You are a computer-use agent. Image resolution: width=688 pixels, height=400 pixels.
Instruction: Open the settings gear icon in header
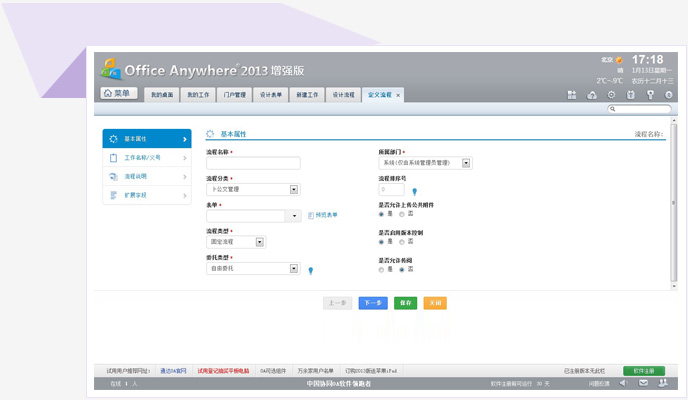click(x=611, y=95)
